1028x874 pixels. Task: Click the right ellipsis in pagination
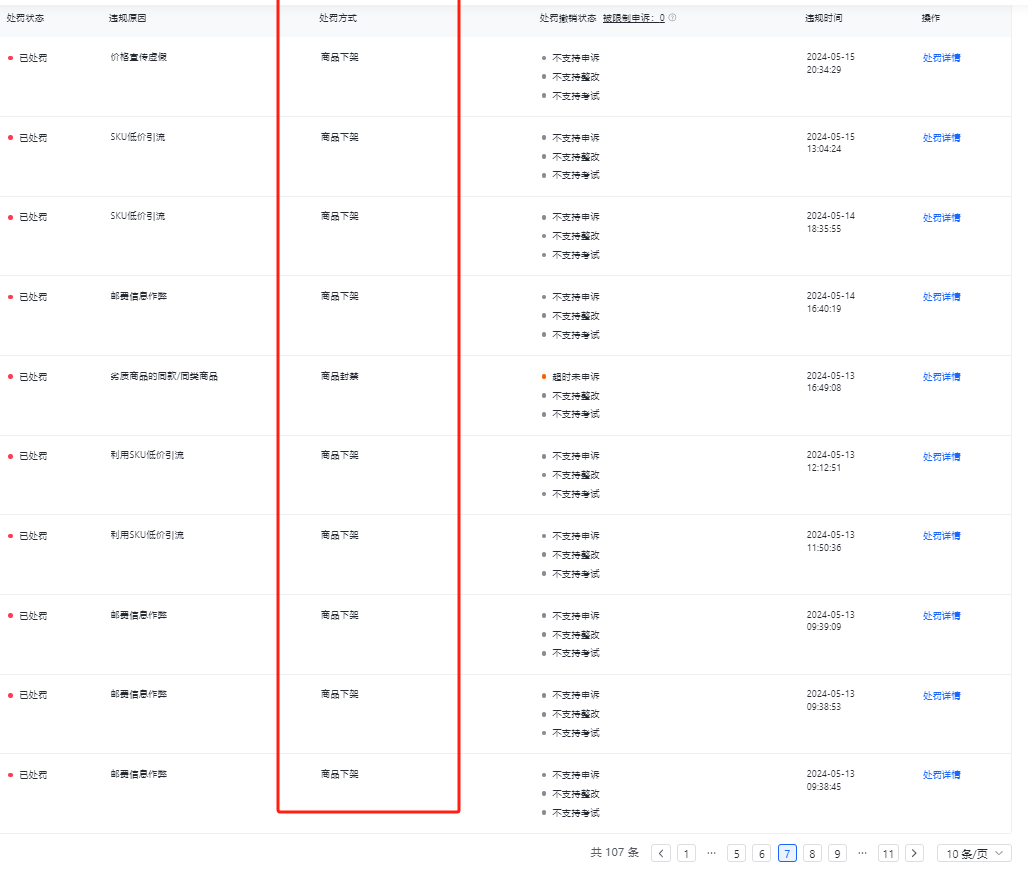coord(862,853)
